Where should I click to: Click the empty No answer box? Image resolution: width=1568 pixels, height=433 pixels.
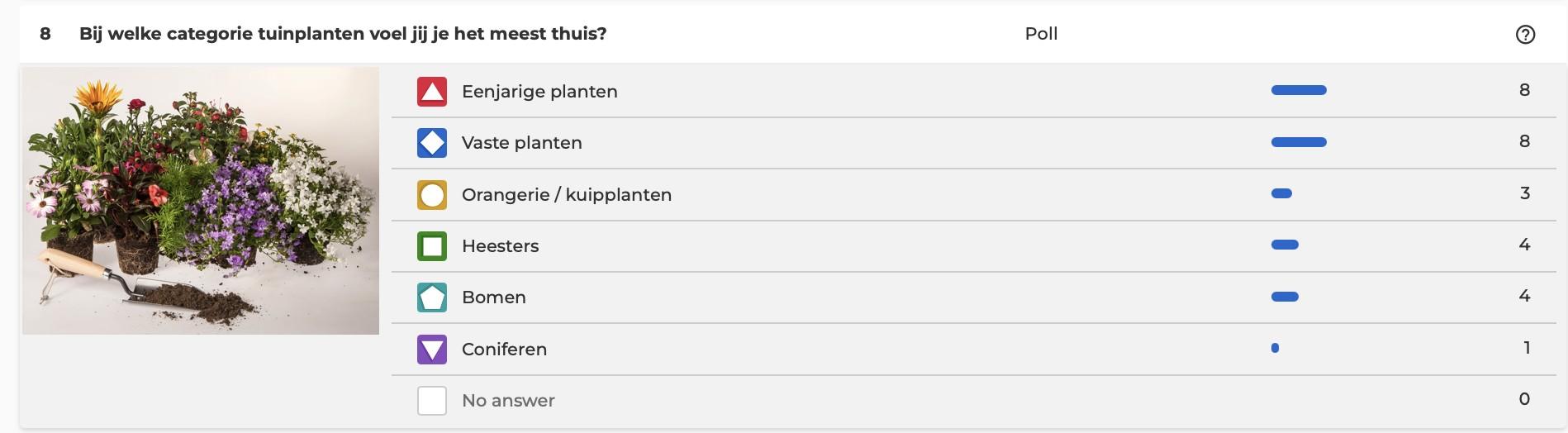[432, 401]
